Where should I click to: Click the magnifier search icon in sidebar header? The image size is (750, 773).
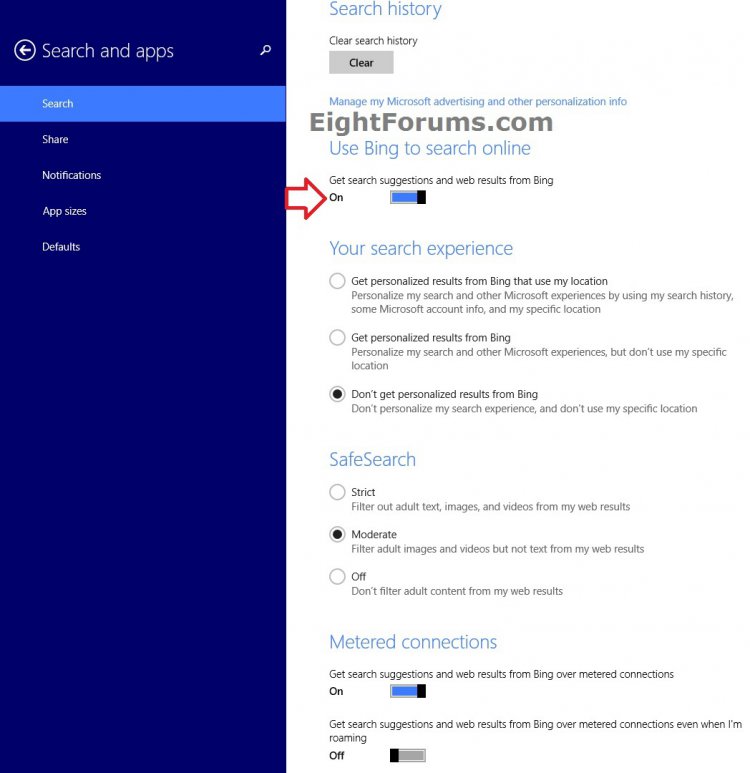pyautogui.click(x=265, y=50)
